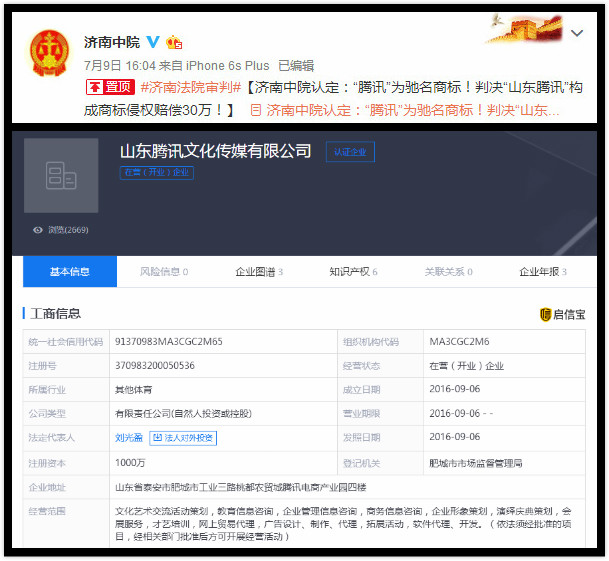Open legal representative 刘光孟 link
The height and width of the screenshot is (561, 609).
[129, 438]
